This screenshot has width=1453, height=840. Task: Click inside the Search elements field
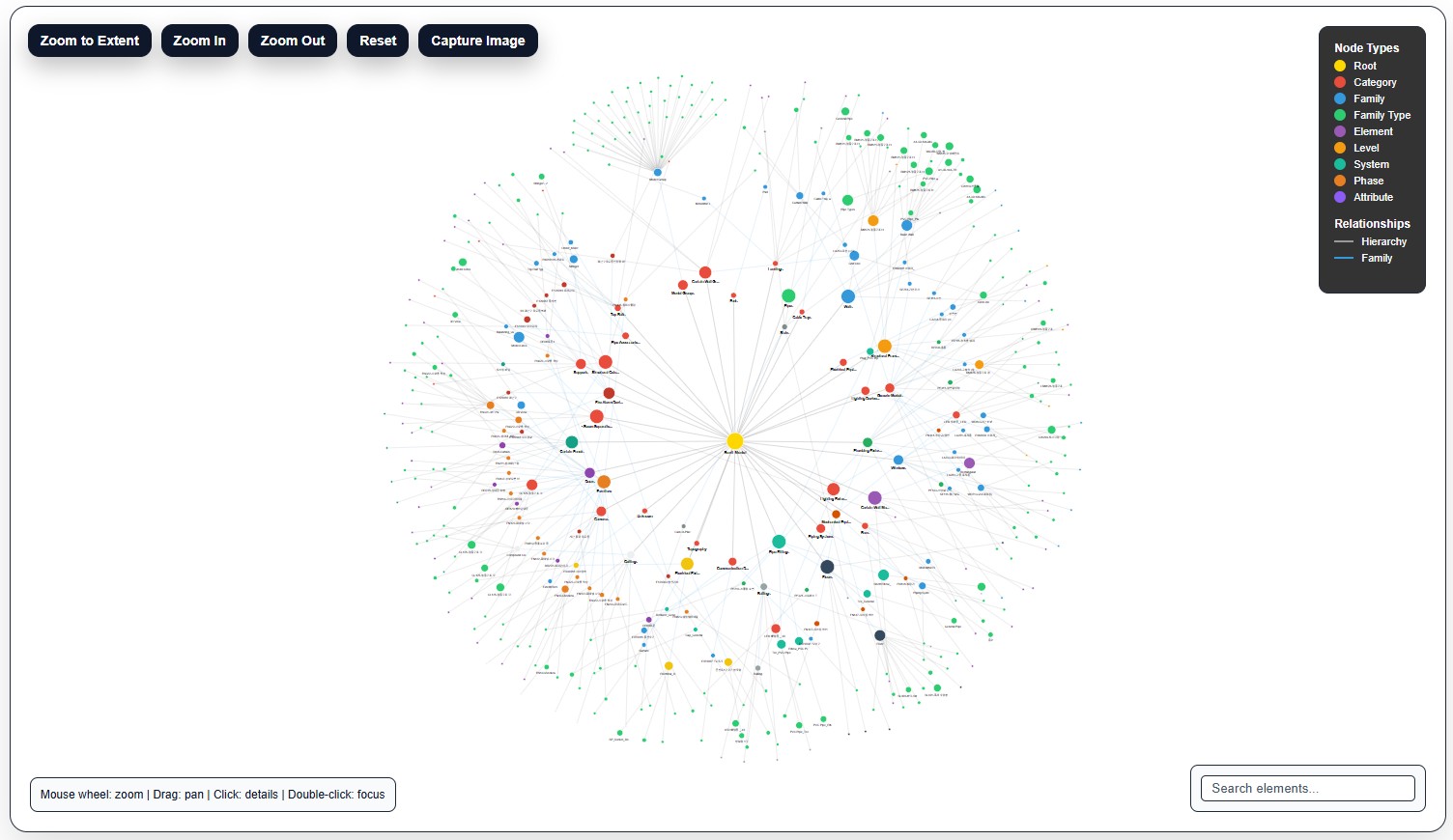[x=1305, y=788]
